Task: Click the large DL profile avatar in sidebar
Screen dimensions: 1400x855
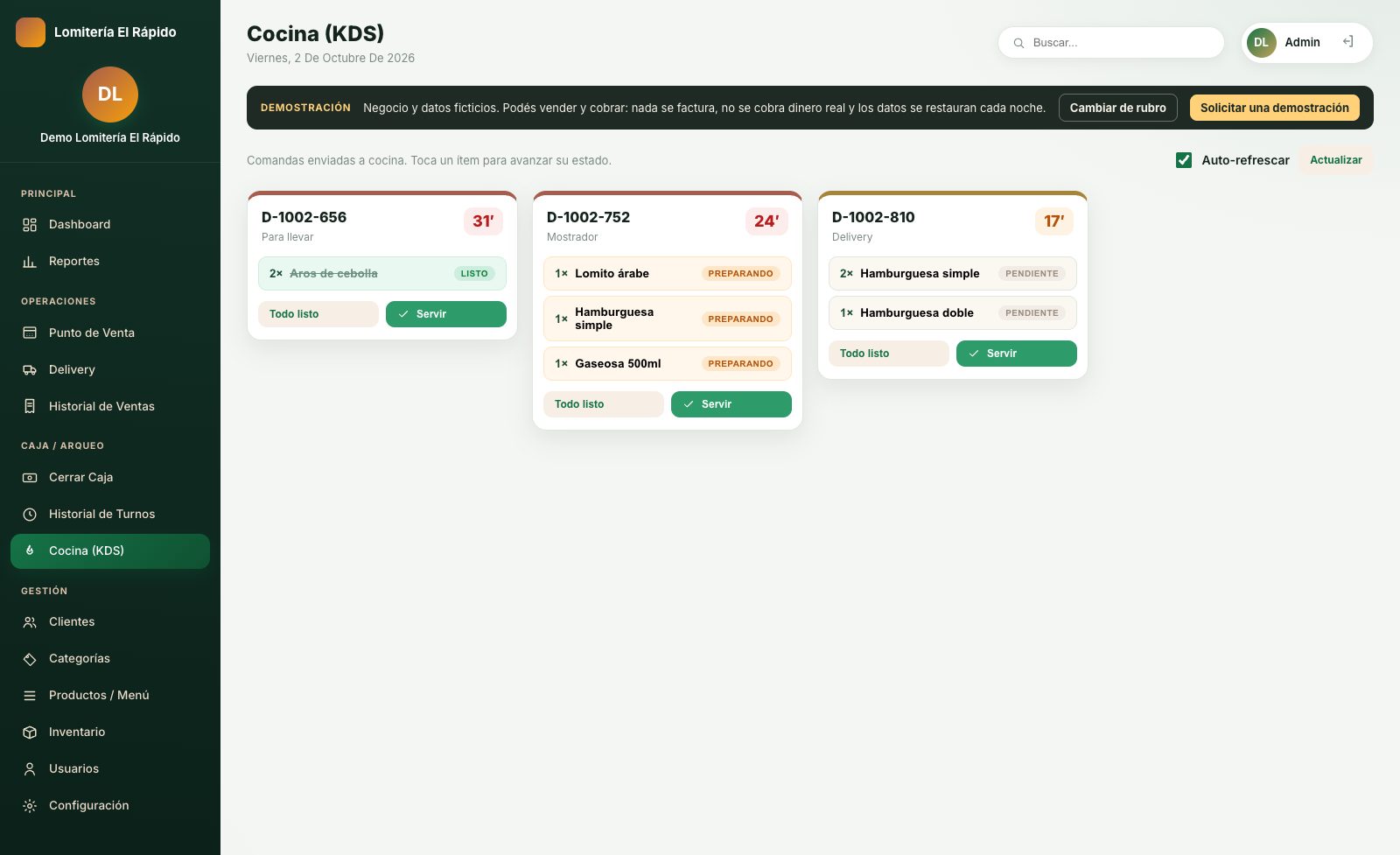Action: [110, 95]
